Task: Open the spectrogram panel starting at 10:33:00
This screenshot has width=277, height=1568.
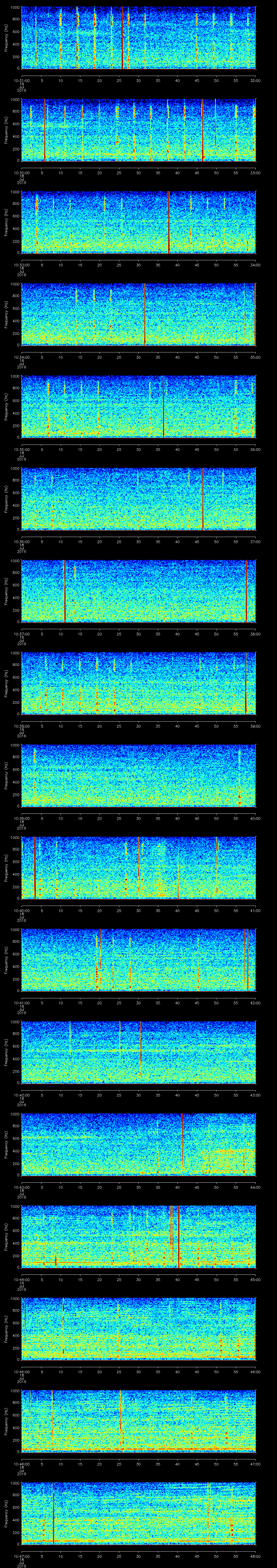Action: pos(138,222)
